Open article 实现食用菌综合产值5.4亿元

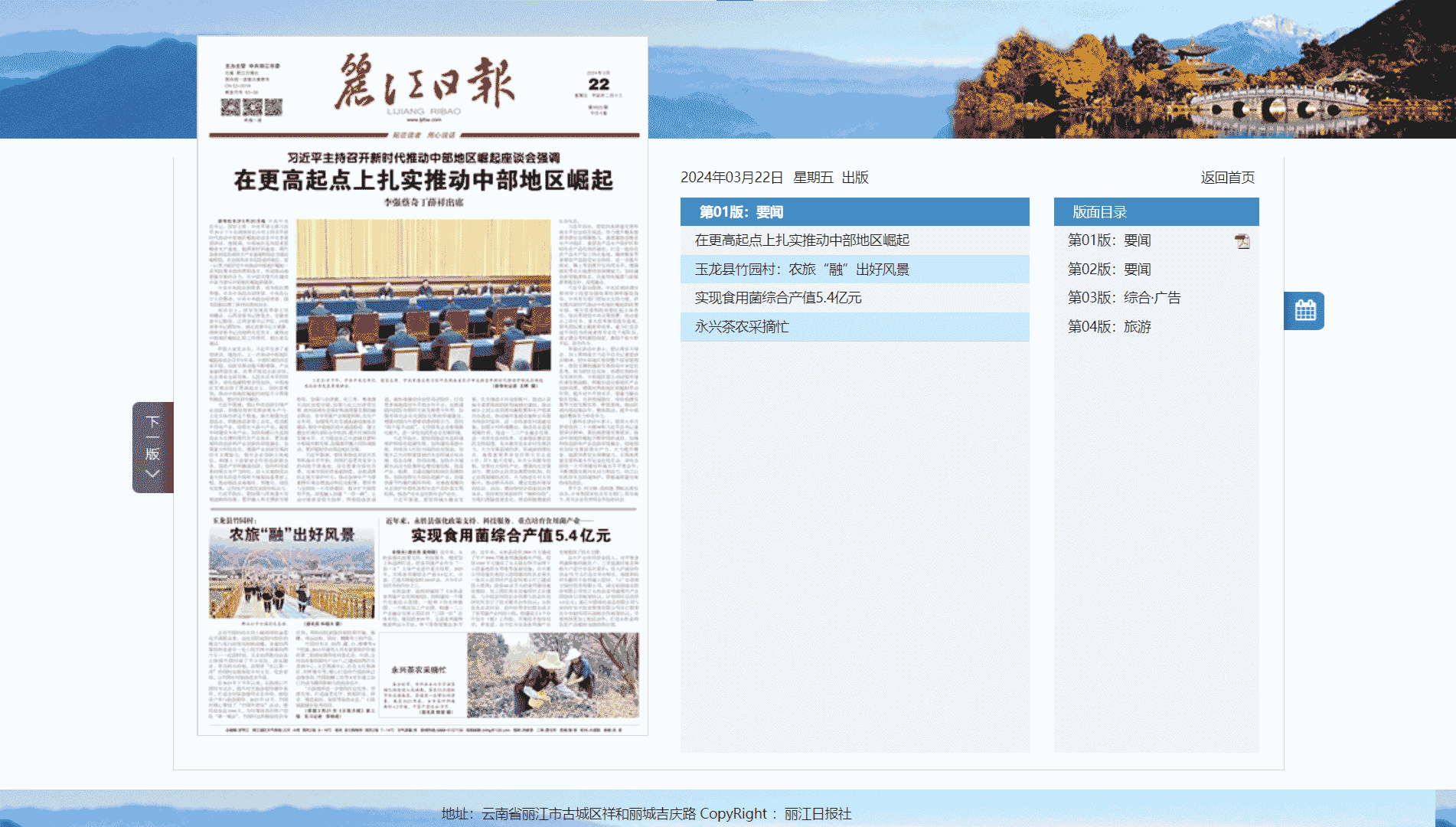pos(779,297)
